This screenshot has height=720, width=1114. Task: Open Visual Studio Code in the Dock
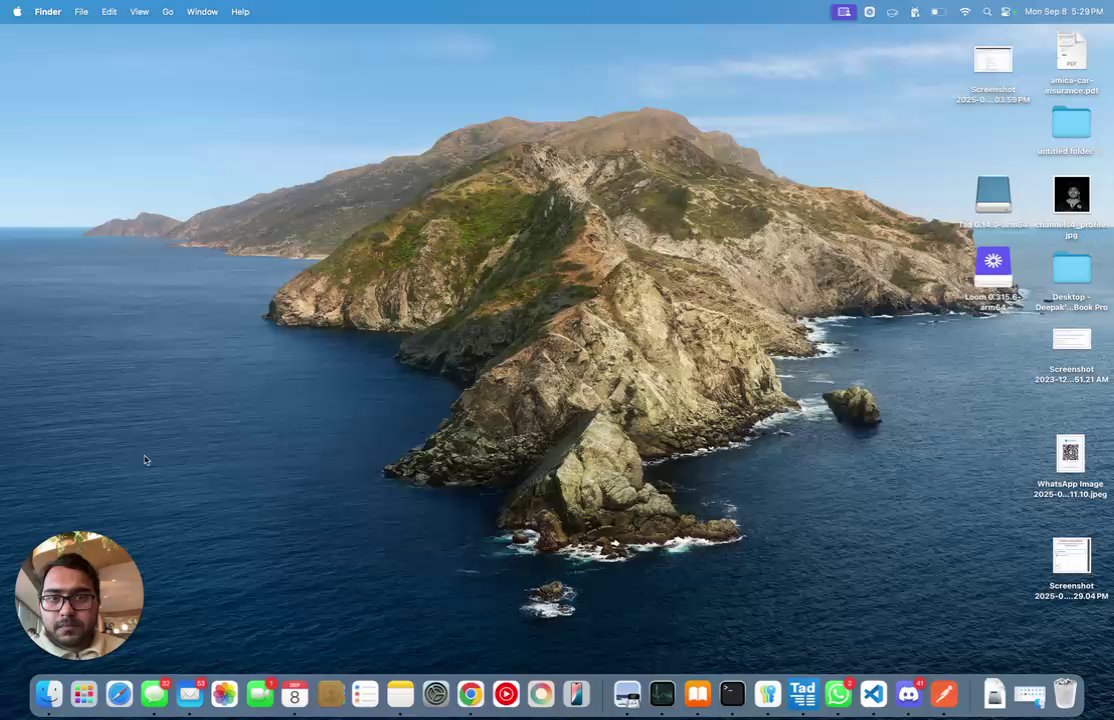873,693
